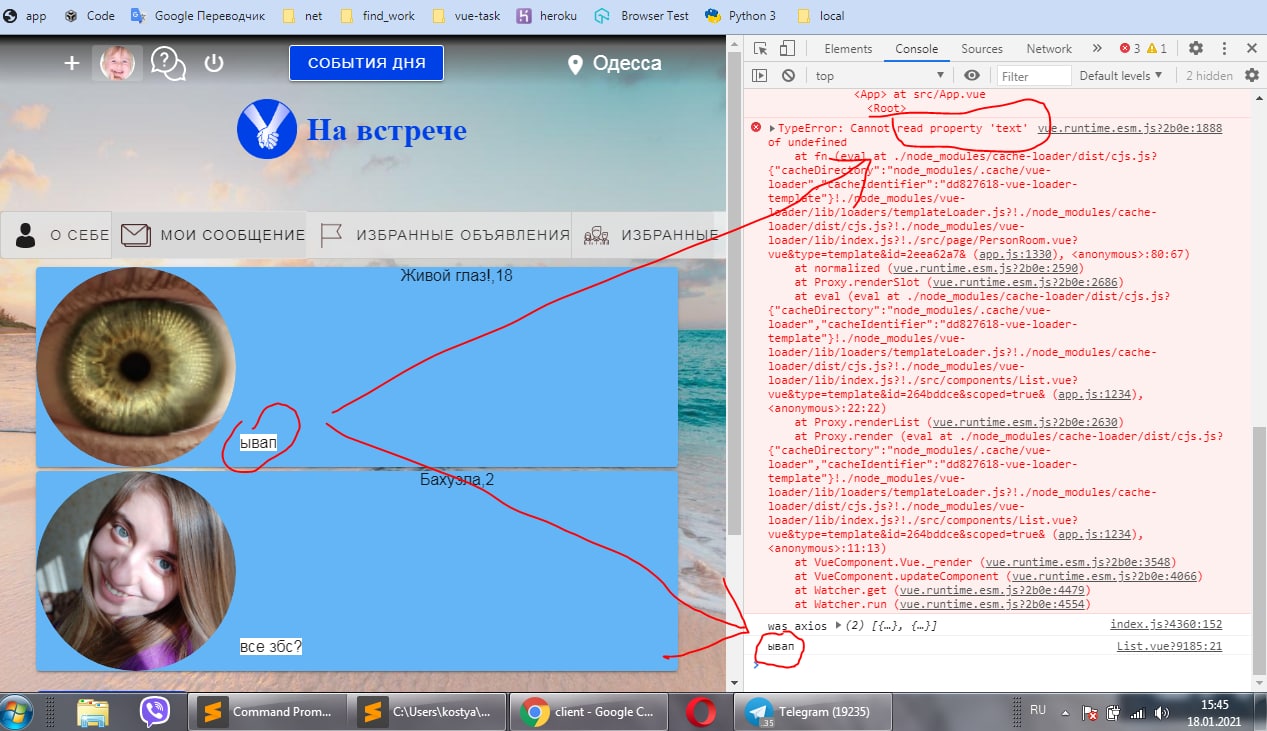Expand the was axios array output
This screenshot has width=1267, height=731.
[x=839, y=625]
